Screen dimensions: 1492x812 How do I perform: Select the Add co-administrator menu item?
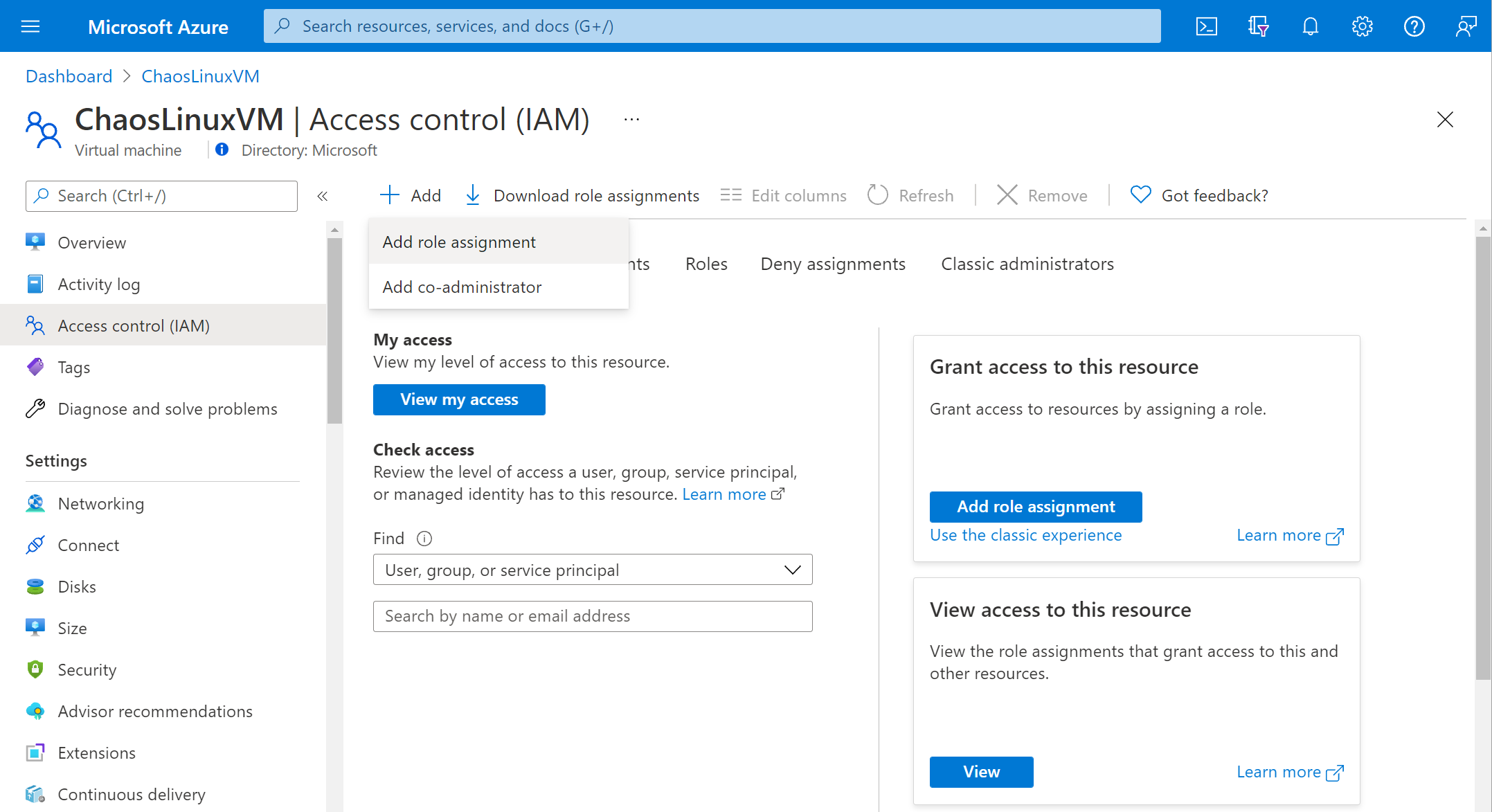(461, 287)
